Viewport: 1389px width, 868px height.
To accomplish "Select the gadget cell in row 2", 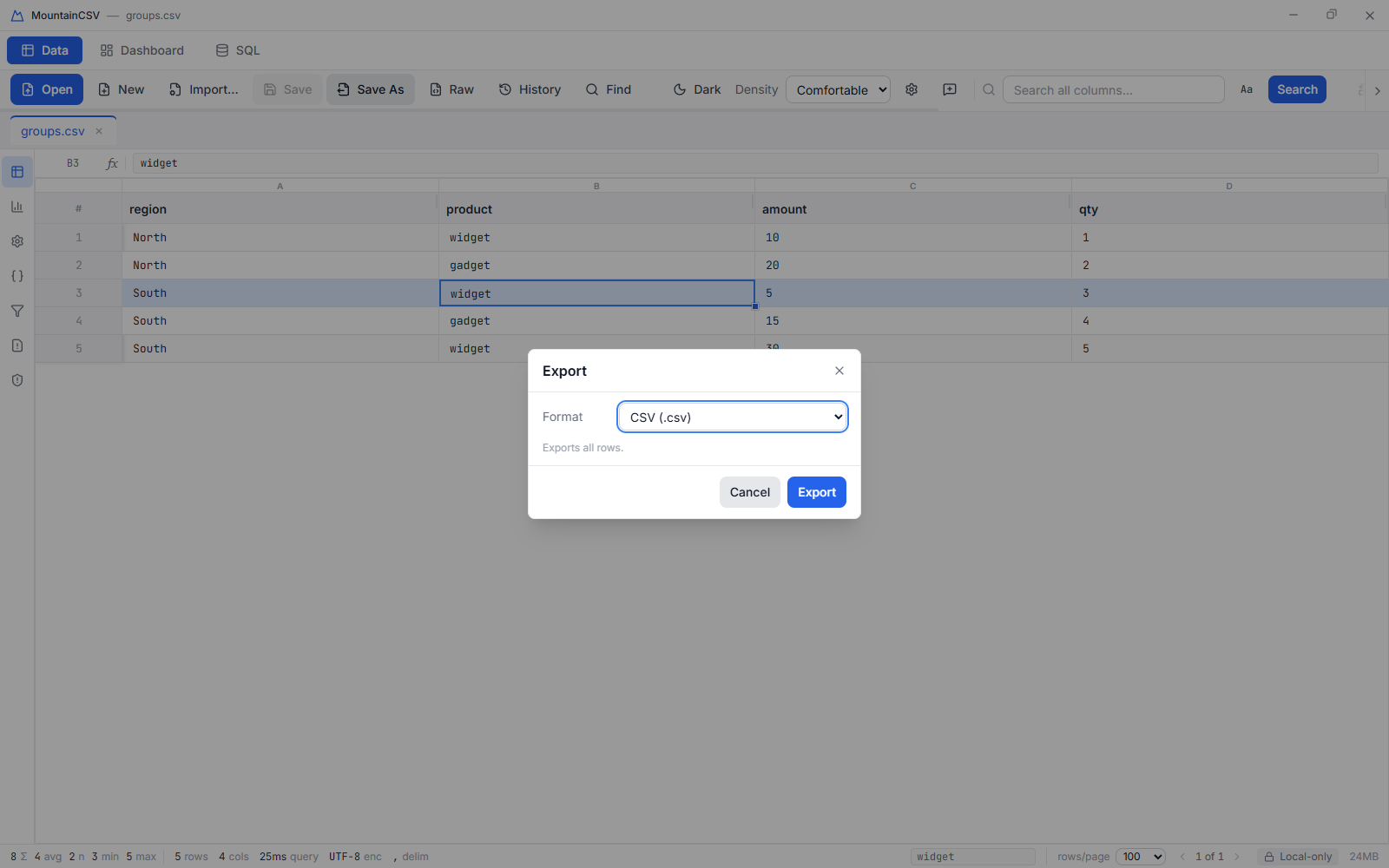I will [x=596, y=266].
